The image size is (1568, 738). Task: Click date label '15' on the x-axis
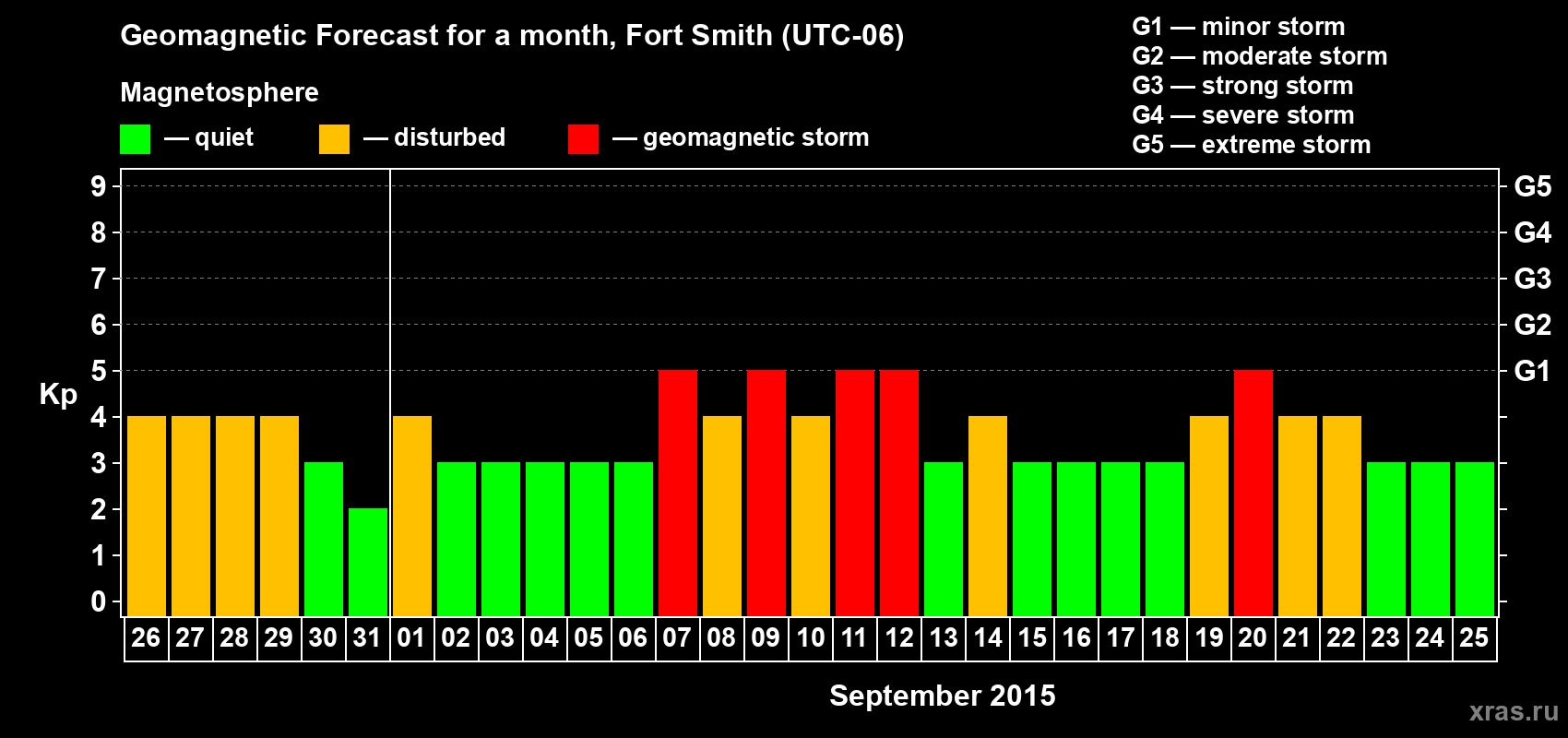coord(1032,638)
